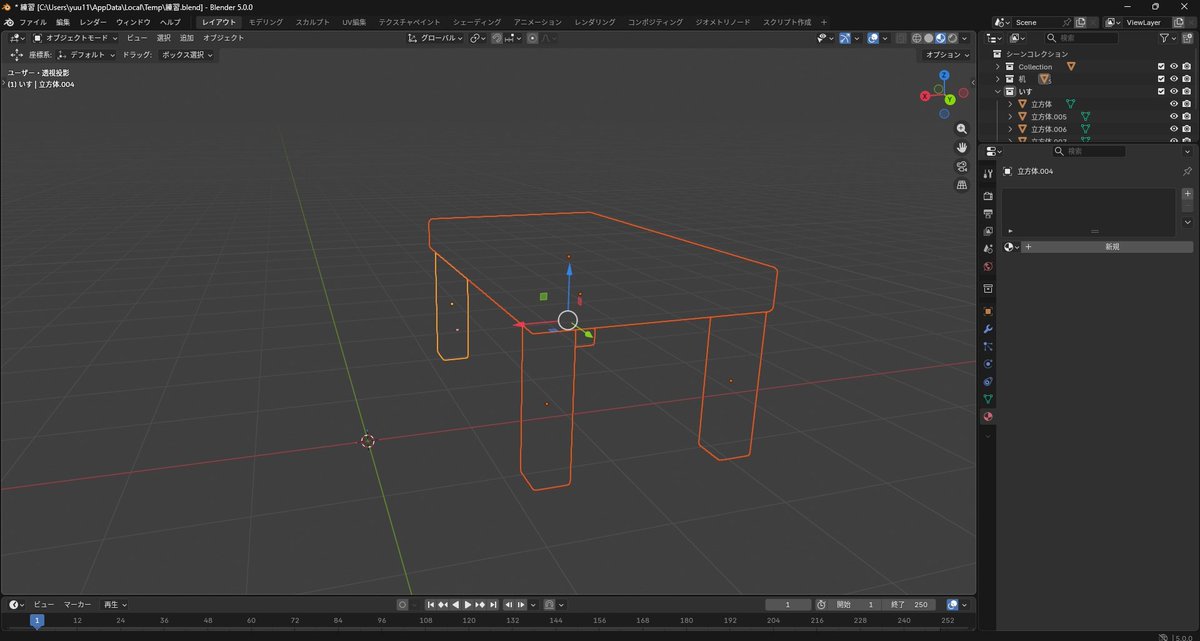The height and width of the screenshot is (641, 1200).
Task: Toggle show overlays button
Action: coord(873,38)
